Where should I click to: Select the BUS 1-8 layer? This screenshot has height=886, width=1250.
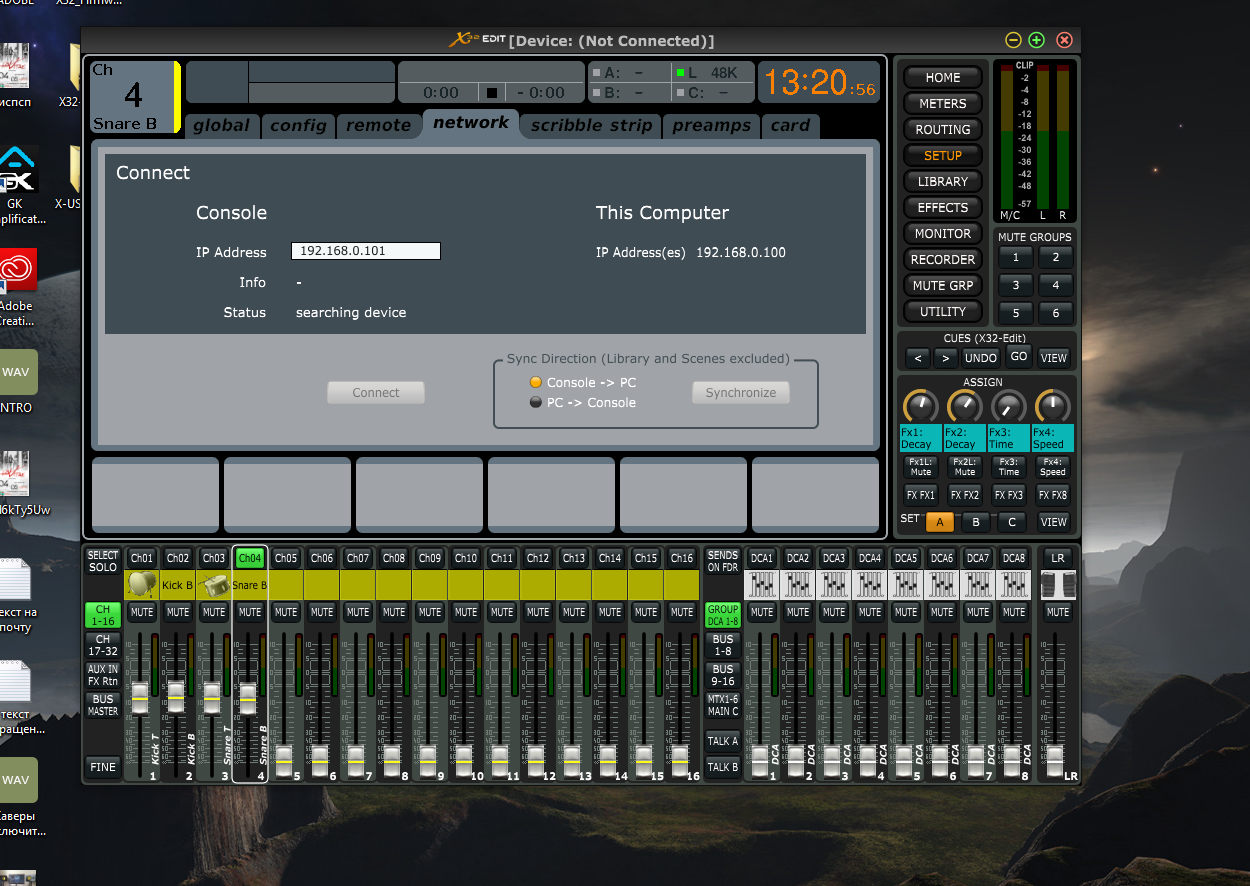[x=722, y=645]
